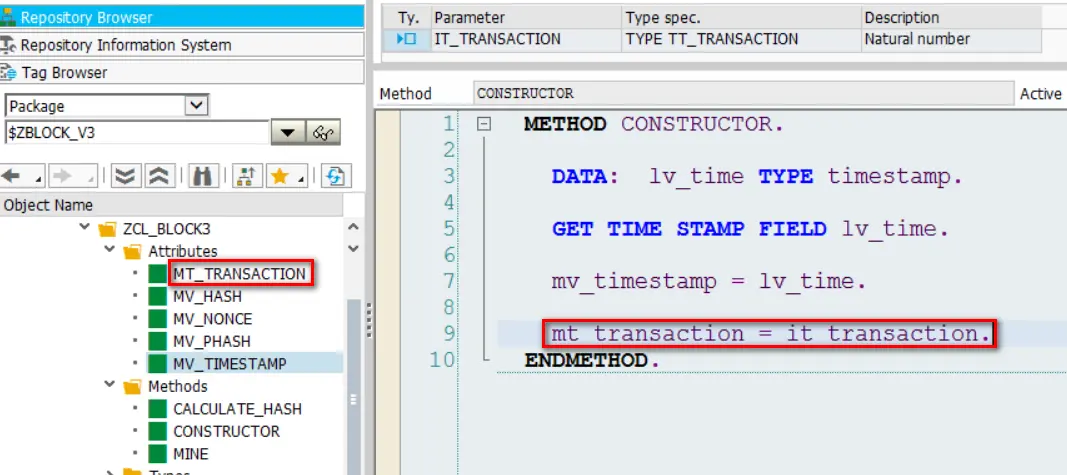Click the Attributes folder icon

(x=132, y=251)
